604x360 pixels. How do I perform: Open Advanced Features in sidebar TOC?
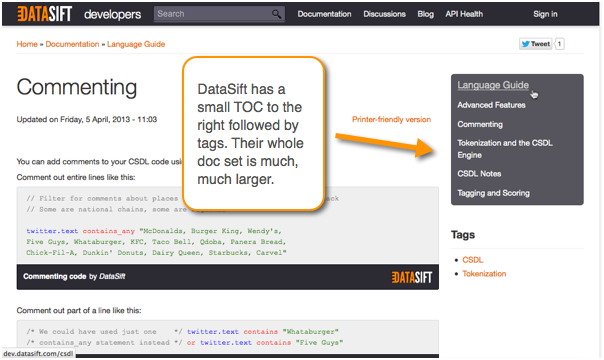[x=492, y=105]
